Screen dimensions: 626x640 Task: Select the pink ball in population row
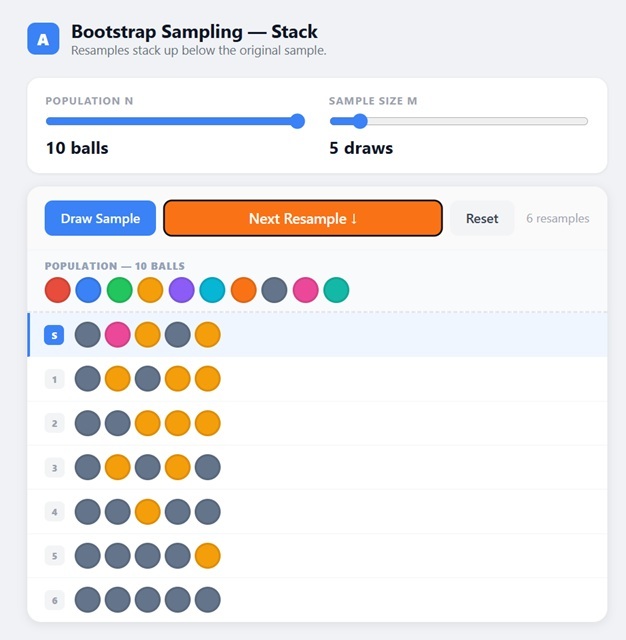306,290
